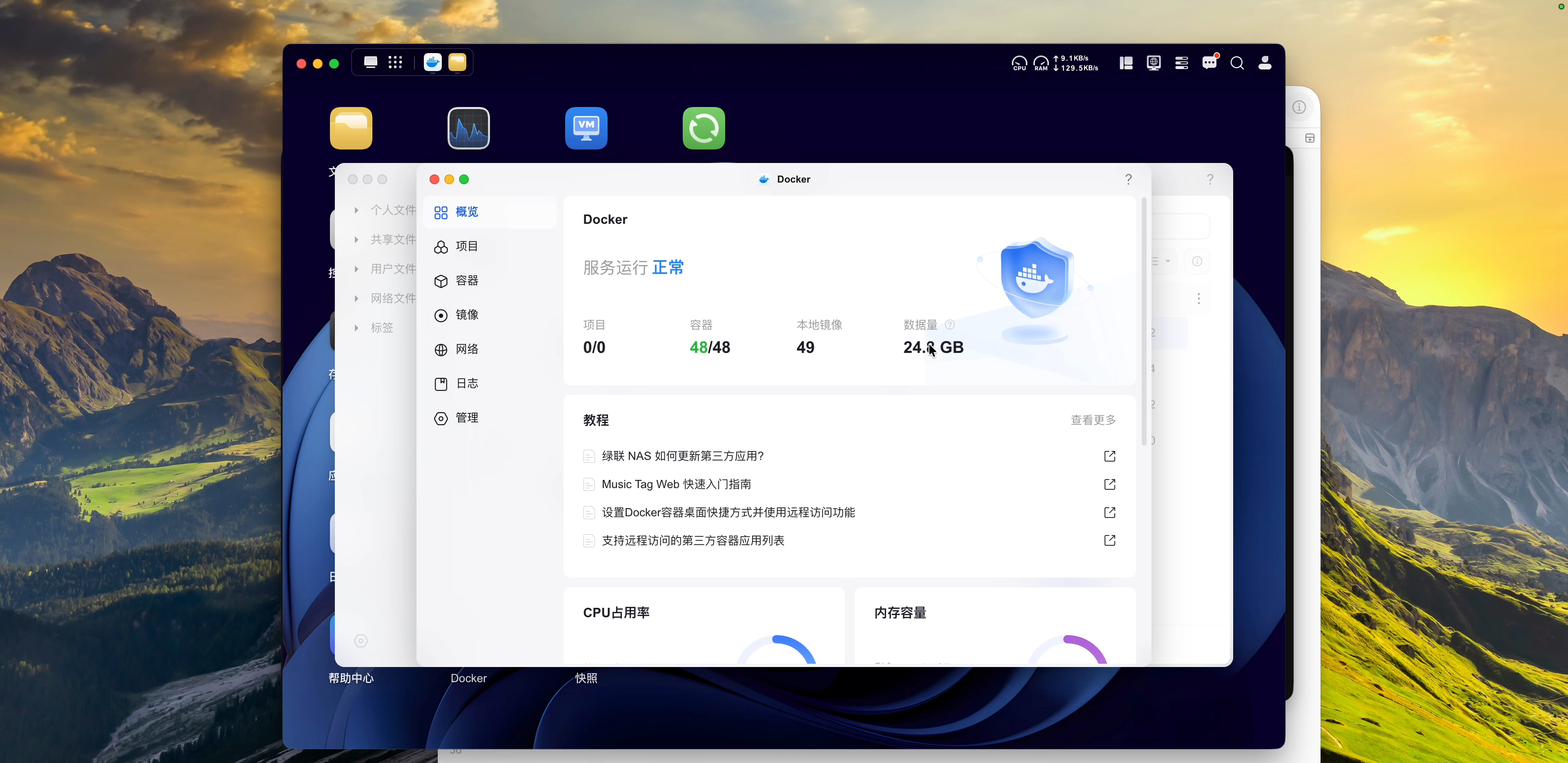Select 网络 in the Docker sidebar
Image resolution: width=1568 pixels, height=763 pixels.
[490, 349]
